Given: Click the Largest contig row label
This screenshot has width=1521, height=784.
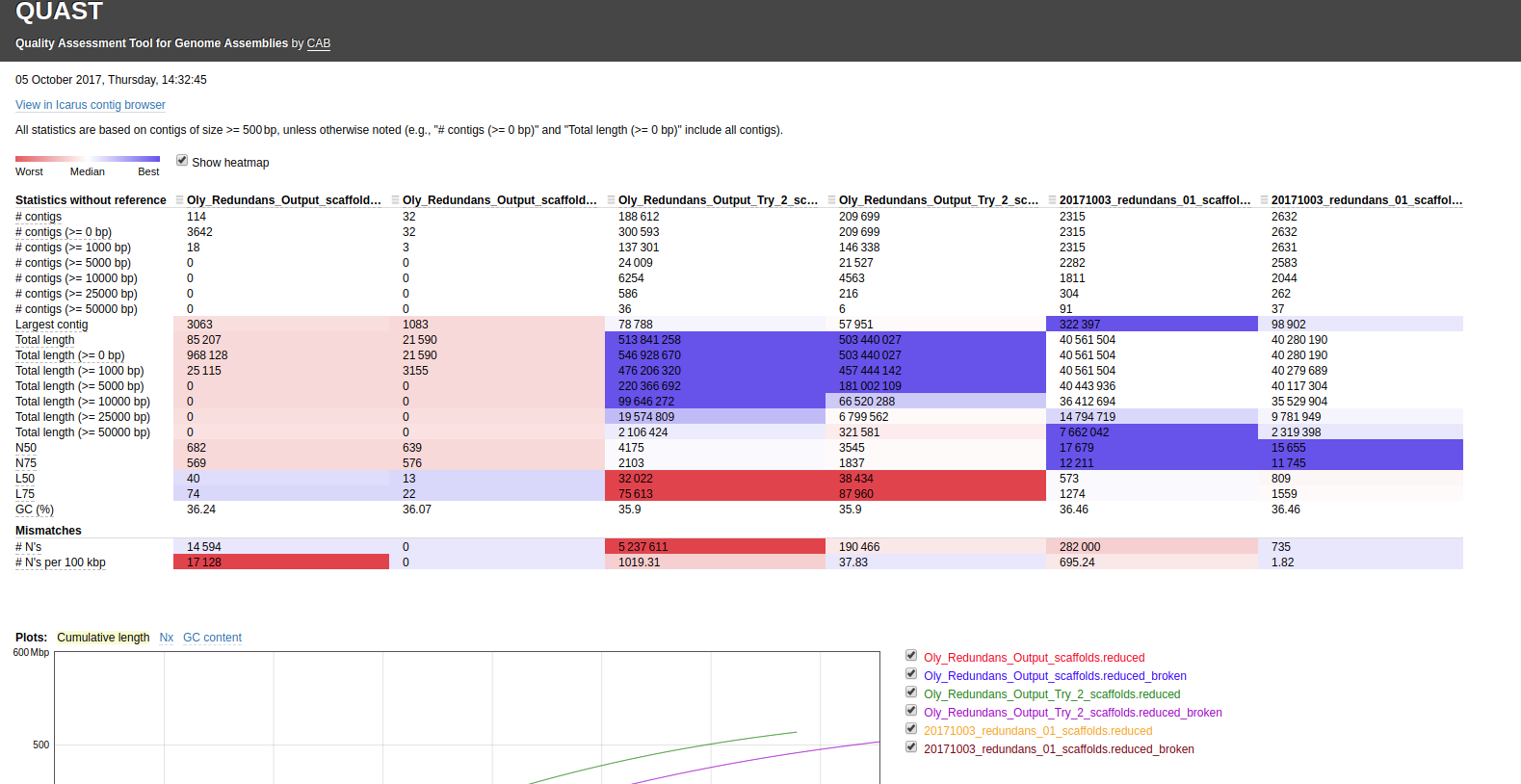Looking at the screenshot, I should (x=52, y=325).
